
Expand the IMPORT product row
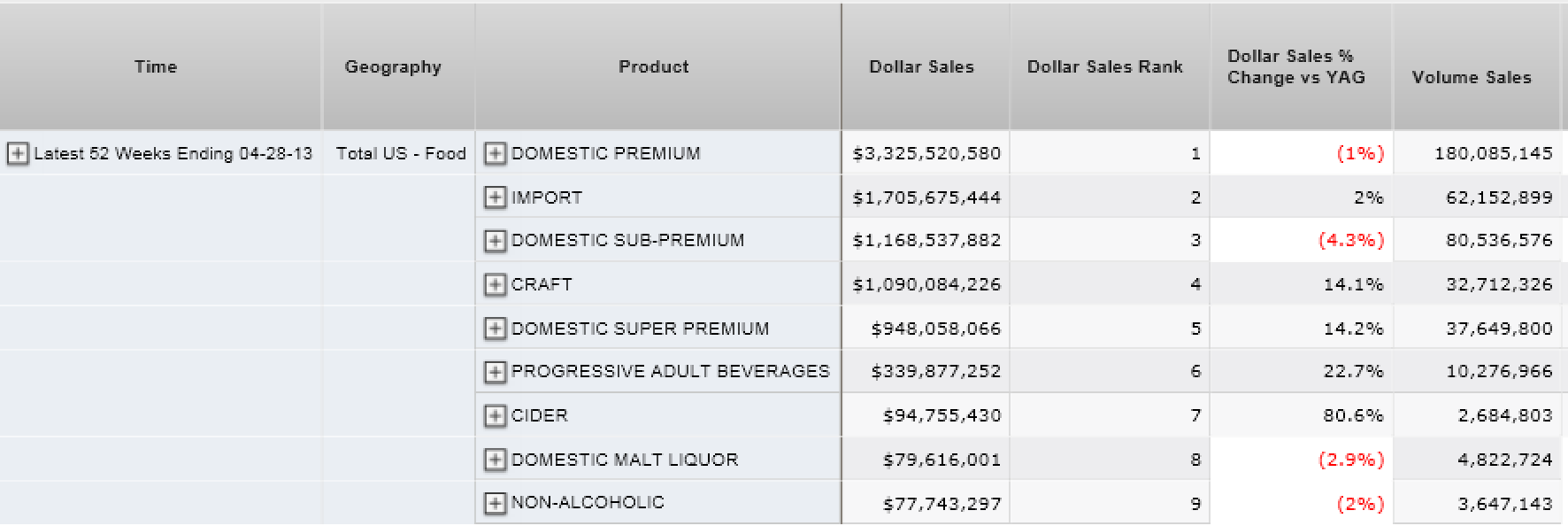click(x=495, y=197)
